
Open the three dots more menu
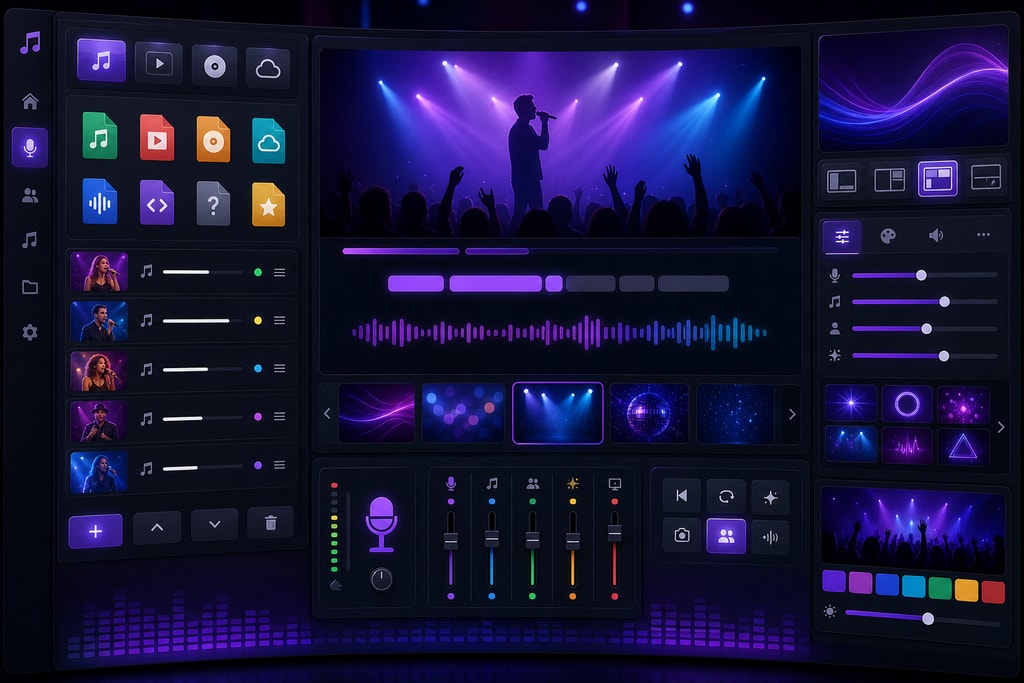(983, 234)
